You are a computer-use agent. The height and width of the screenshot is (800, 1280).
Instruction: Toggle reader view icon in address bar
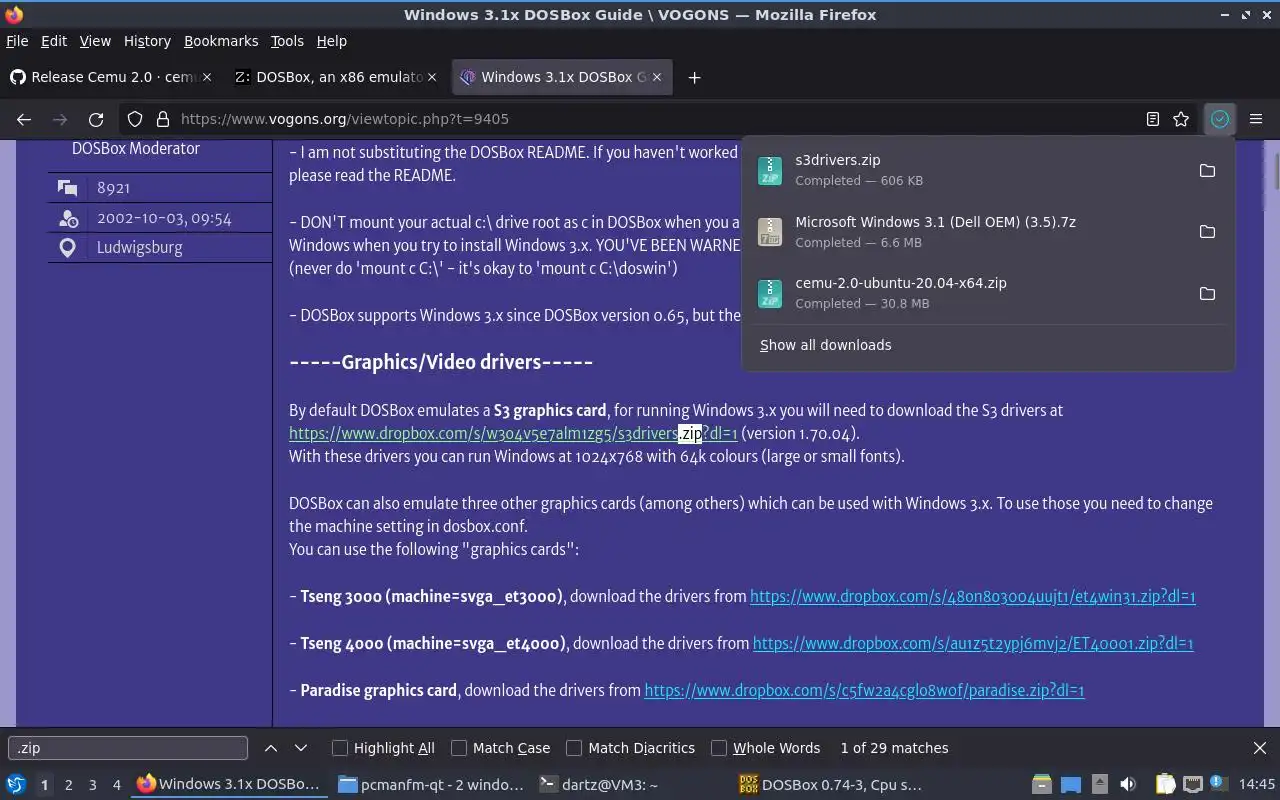pos(1152,119)
